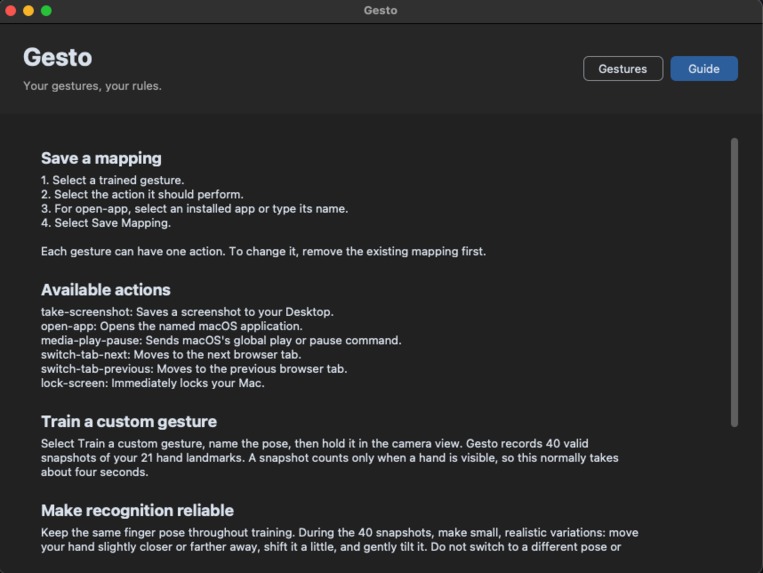Click step "4. Select Save Mapping."
This screenshot has height=573, width=763.
pyautogui.click(x=106, y=223)
